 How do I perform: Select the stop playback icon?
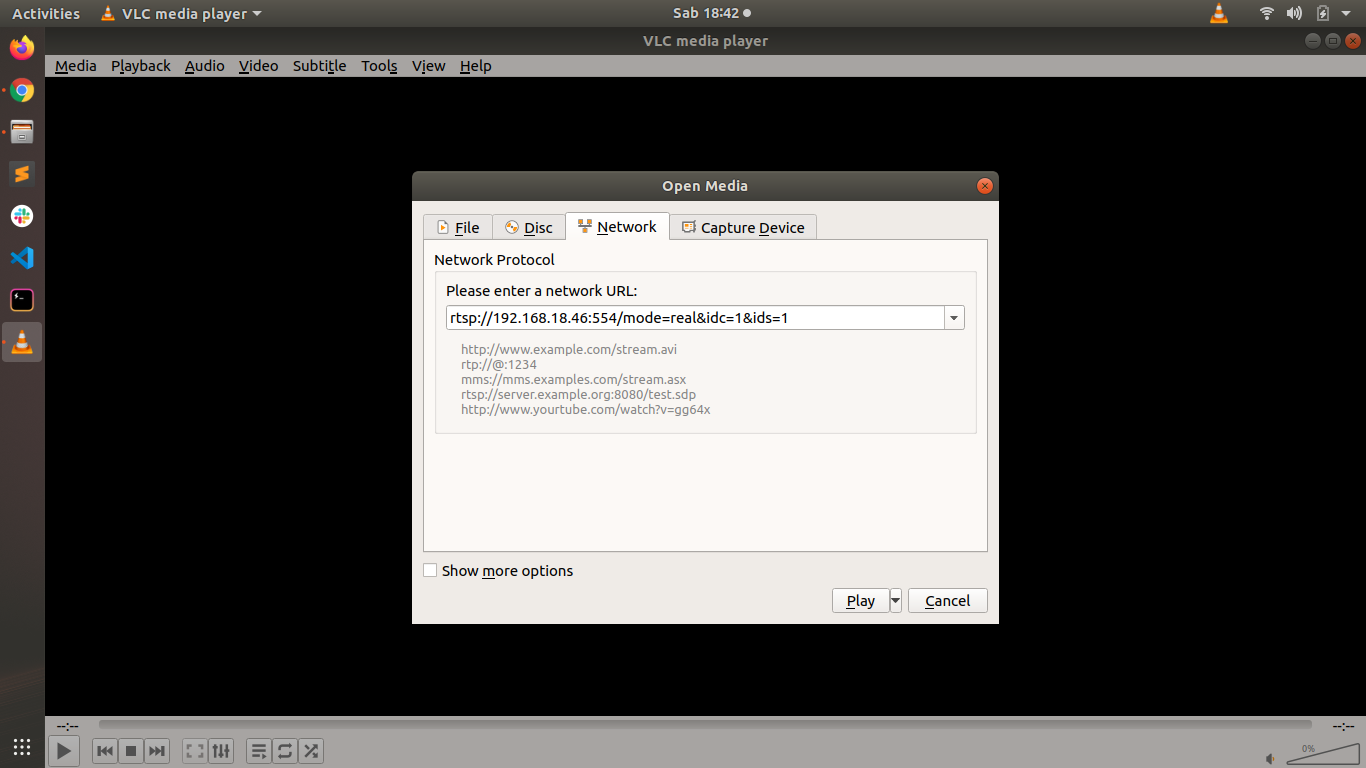point(130,750)
